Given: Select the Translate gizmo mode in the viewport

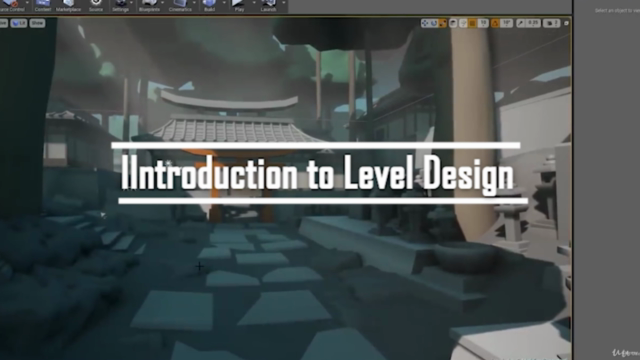Looking at the screenshot, I should click(425, 23).
